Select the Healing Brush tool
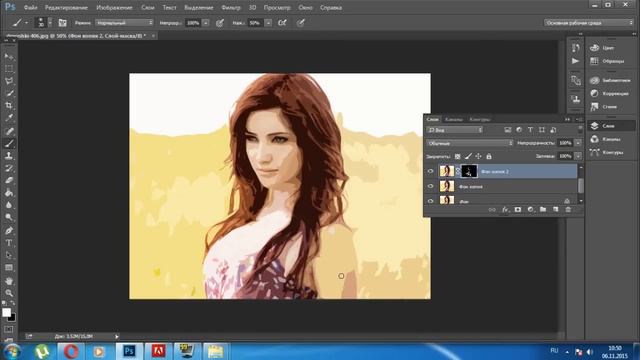The width and height of the screenshot is (640, 360). (9, 131)
